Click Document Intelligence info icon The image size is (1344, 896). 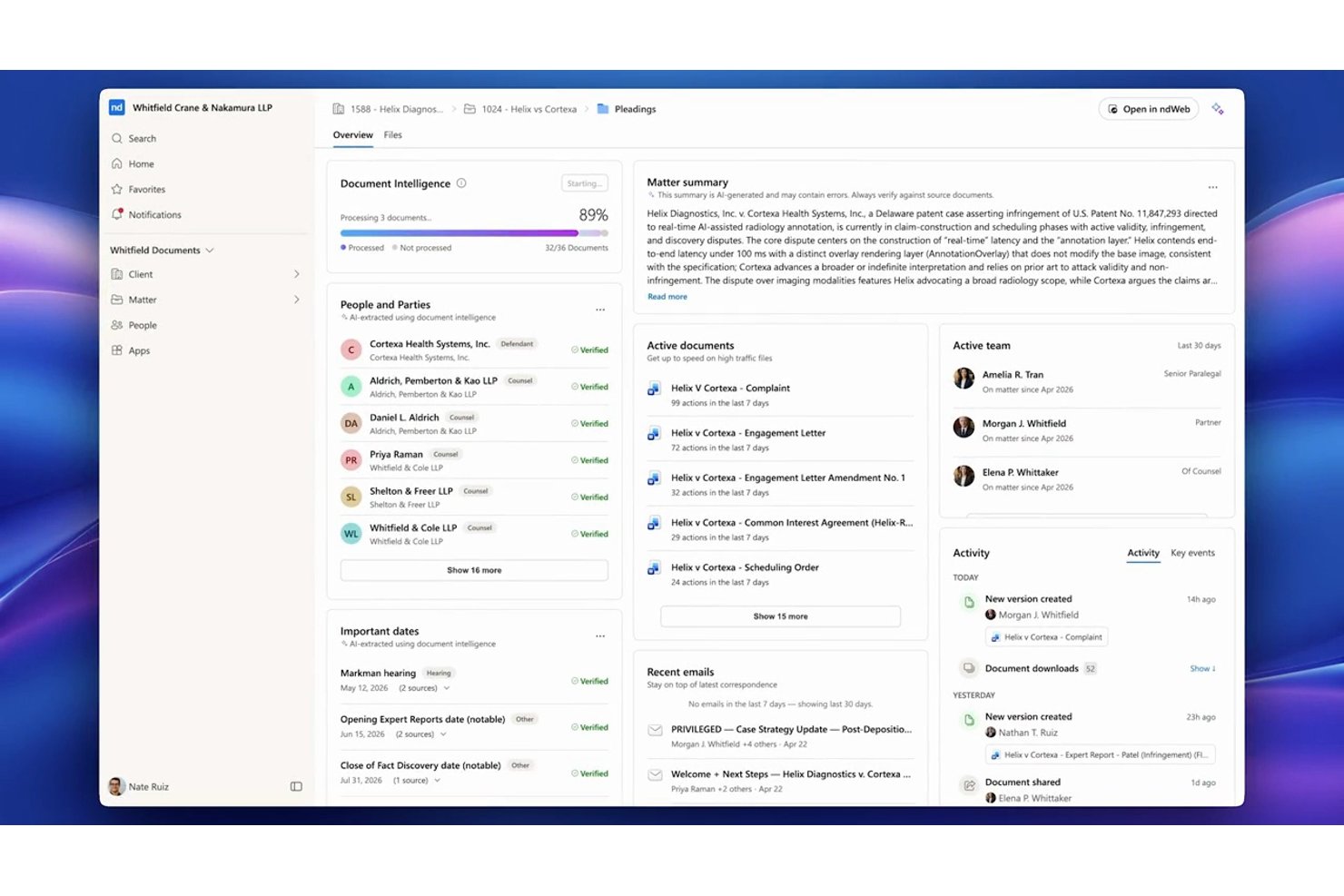(461, 183)
